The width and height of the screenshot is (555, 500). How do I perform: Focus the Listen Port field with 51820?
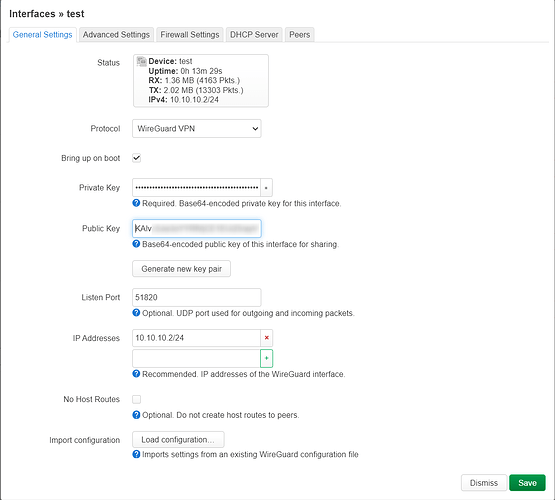tap(197, 297)
